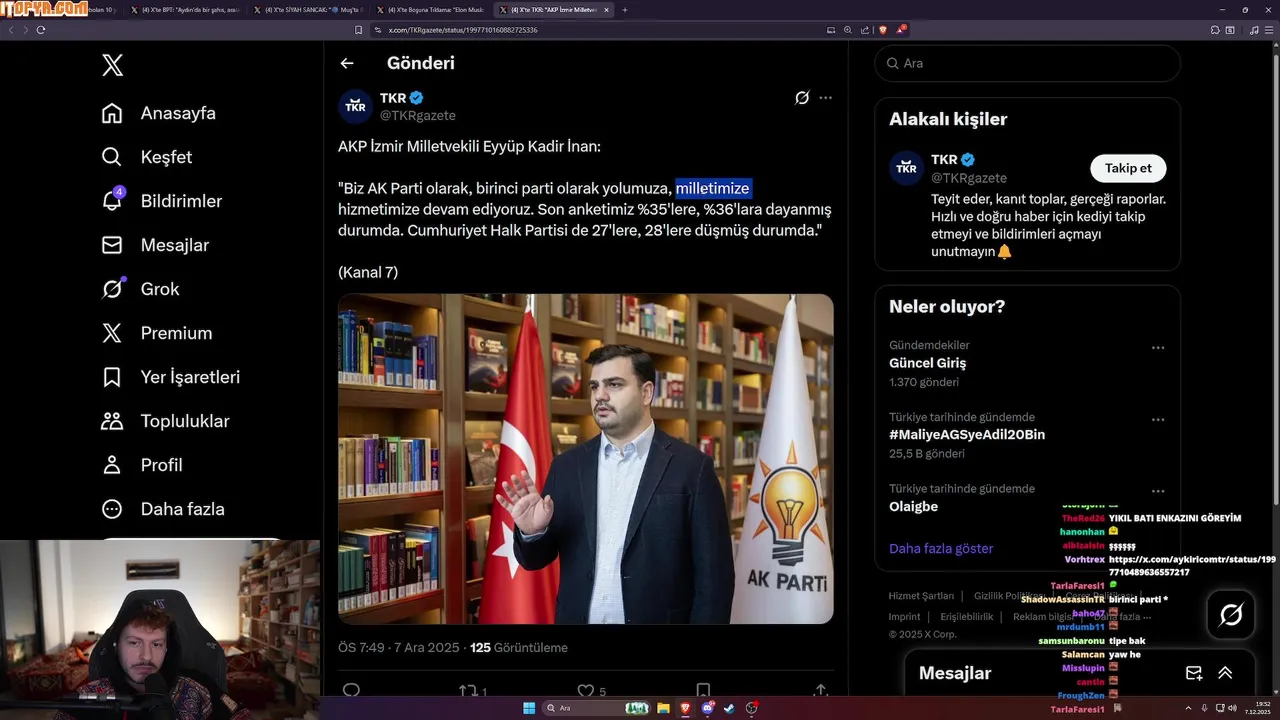Viewport: 1280px width, 720px height.
Task: Open the @TKRgazete handle on the post
Action: coord(417,115)
